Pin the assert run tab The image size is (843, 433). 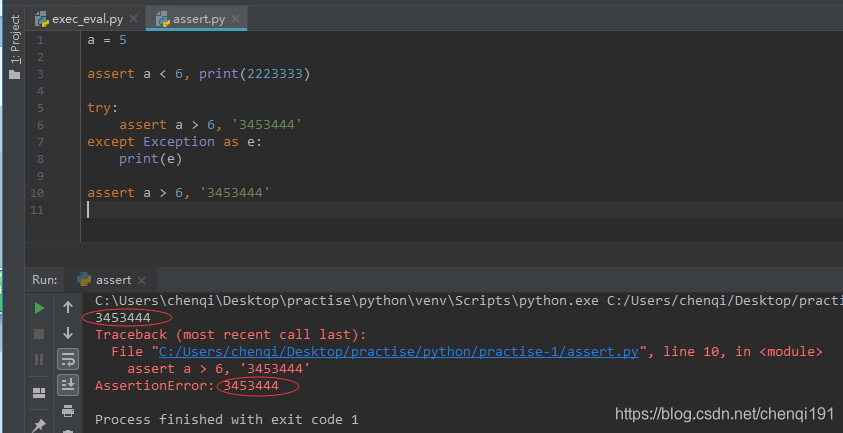[39, 426]
